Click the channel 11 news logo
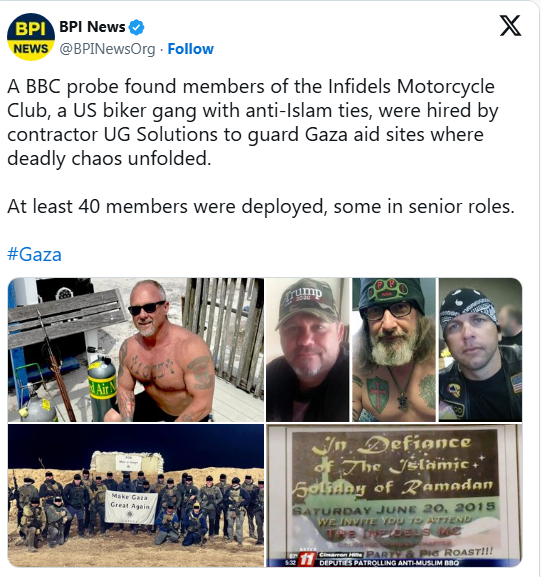 tap(306, 559)
